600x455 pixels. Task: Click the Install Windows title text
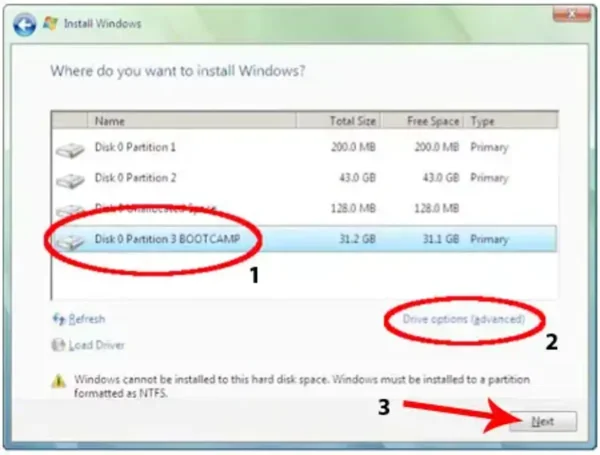click(x=103, y=24)
